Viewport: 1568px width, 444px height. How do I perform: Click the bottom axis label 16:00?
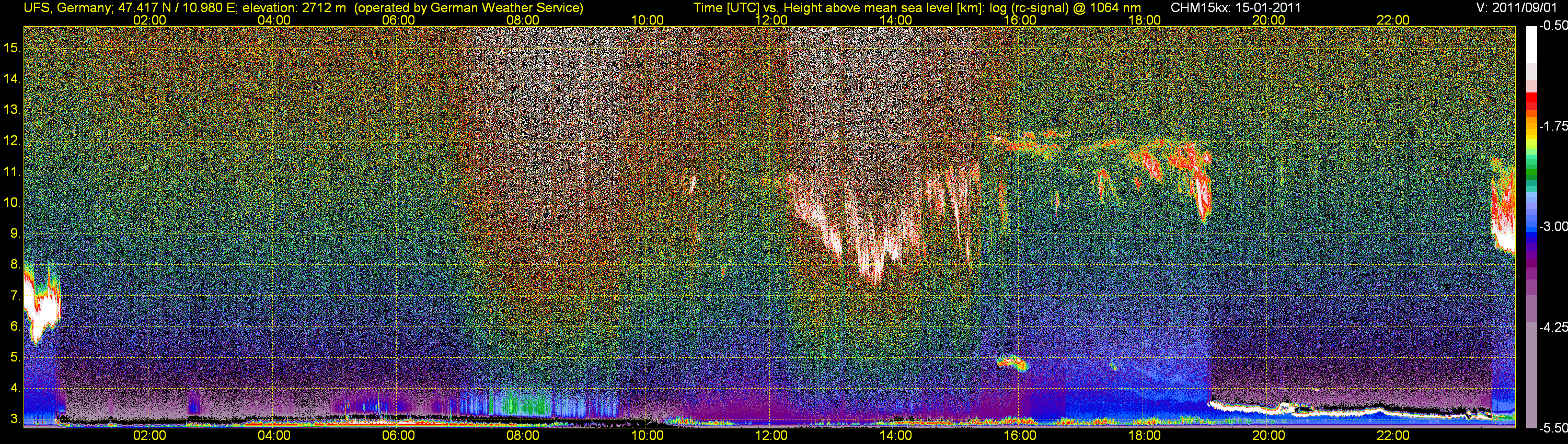(1020, 436)
